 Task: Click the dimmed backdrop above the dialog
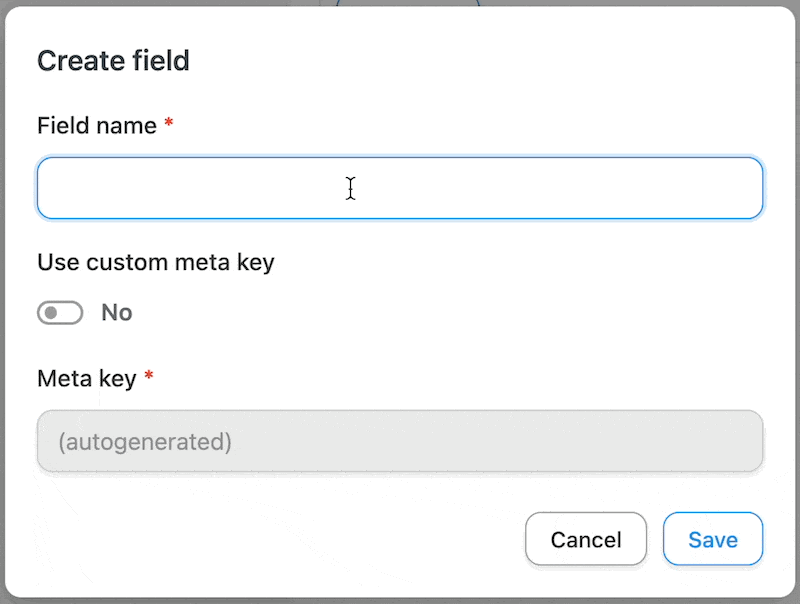153,3
